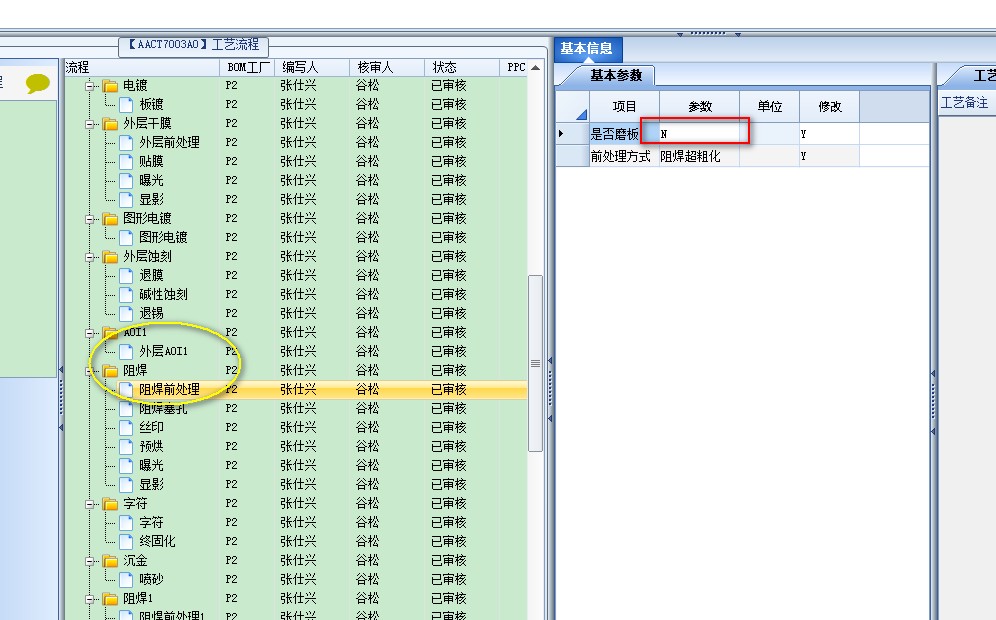Click the 外层干膜 folder icon
The width and height of the screenshot is (996, 620).
[x=111, y=124]
